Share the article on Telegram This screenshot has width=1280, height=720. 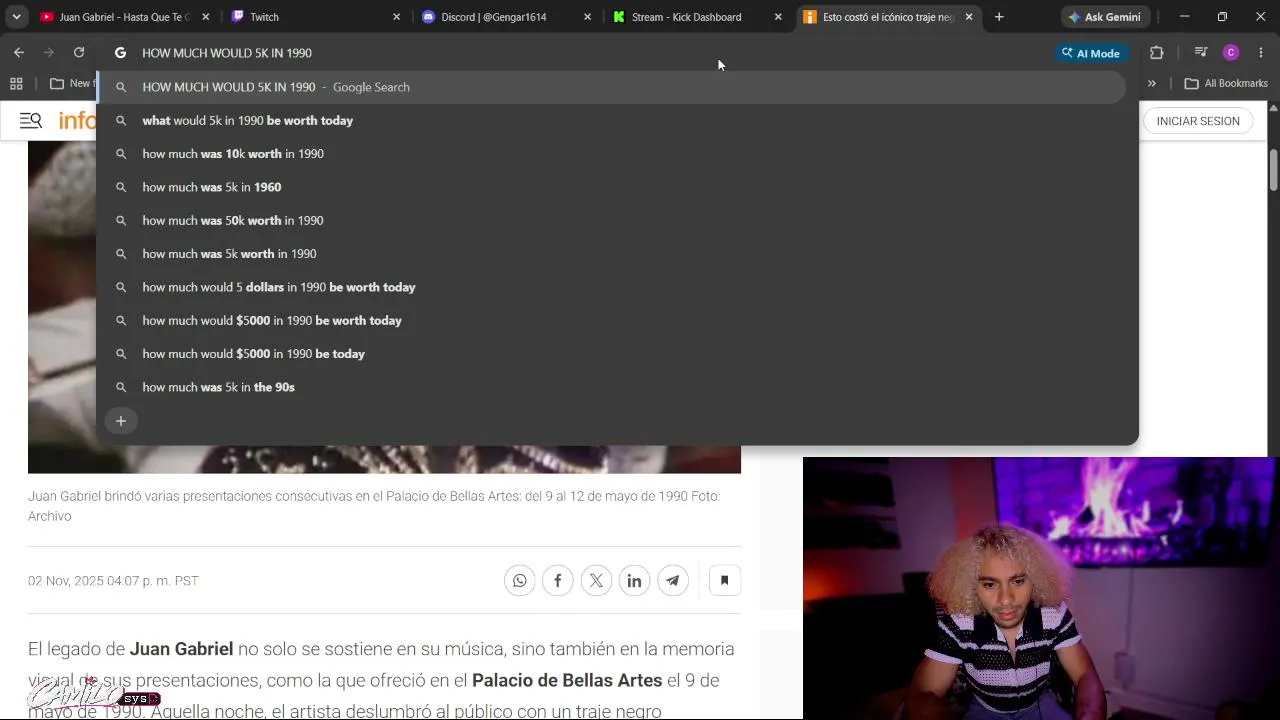tap(672, 580)
